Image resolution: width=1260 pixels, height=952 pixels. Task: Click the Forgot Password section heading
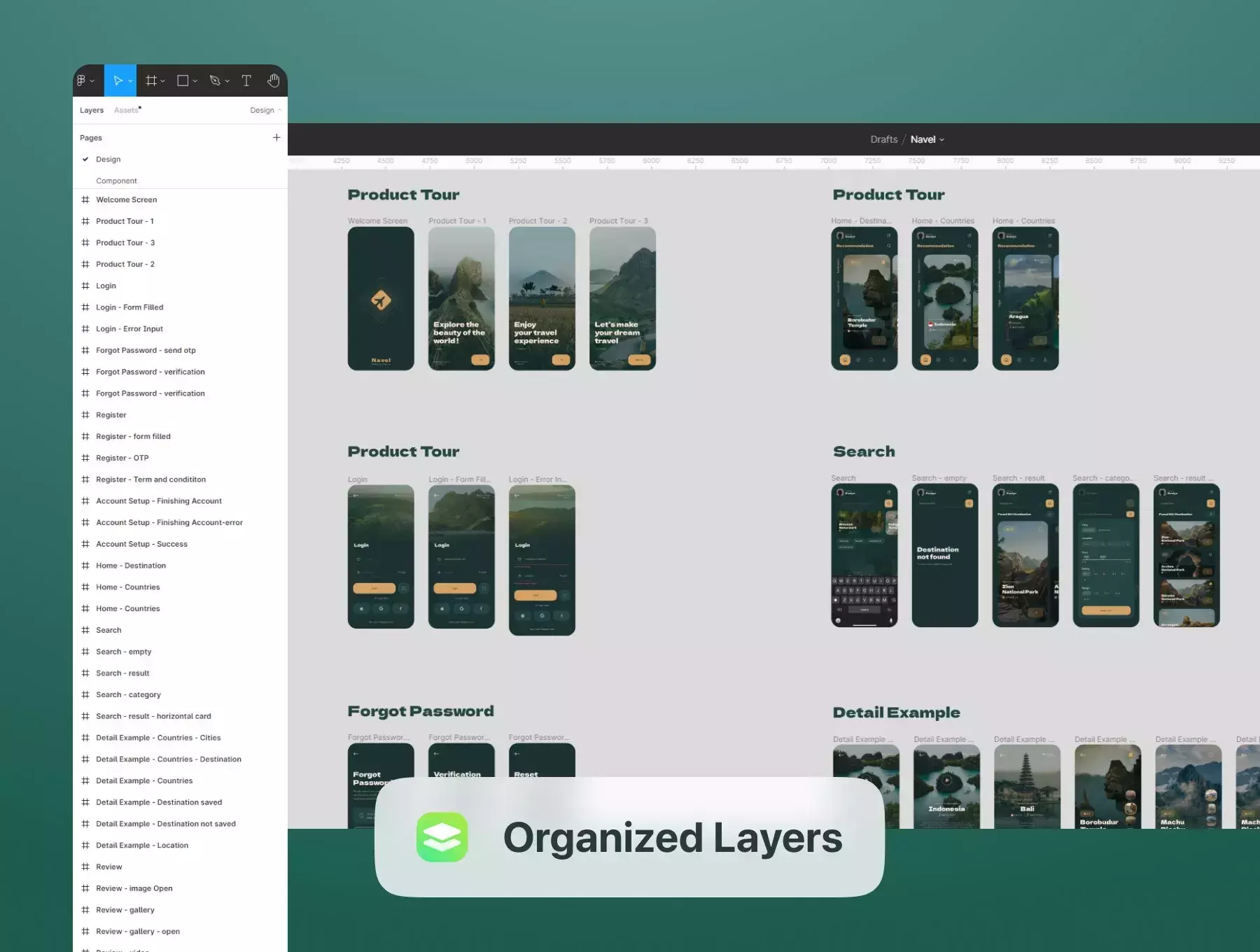pos(421,711)
